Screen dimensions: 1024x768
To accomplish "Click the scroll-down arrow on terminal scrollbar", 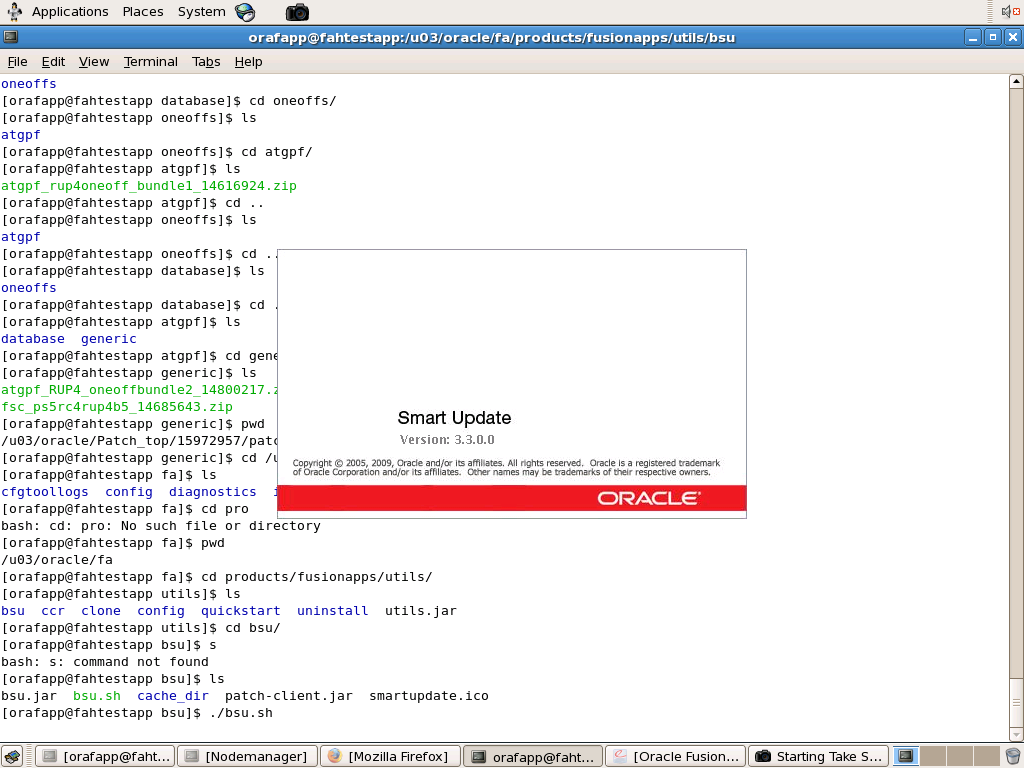I will [1017, 734].
